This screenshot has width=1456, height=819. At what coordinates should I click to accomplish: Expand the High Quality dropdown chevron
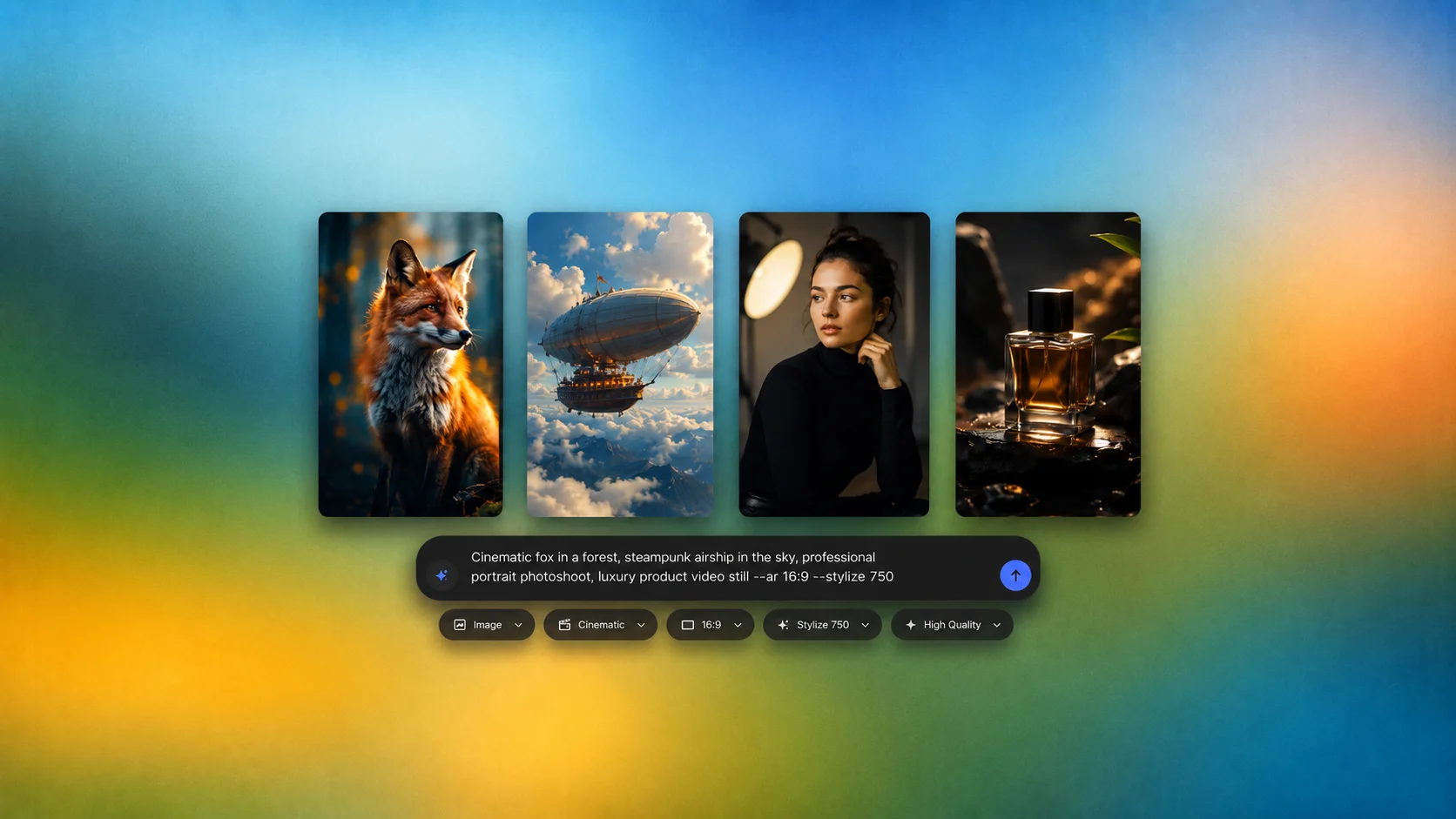click(996, 625)
